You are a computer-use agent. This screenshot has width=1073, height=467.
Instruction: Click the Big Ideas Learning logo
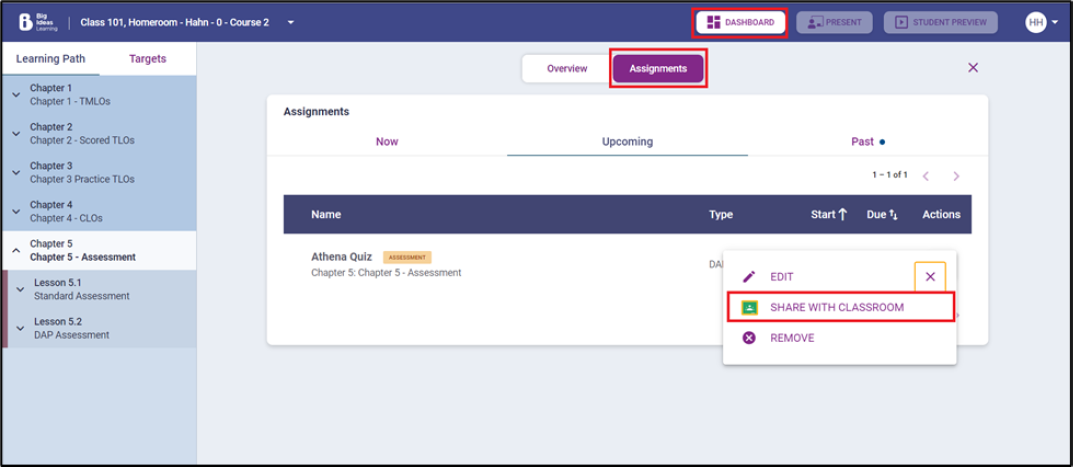click(38, 22)
